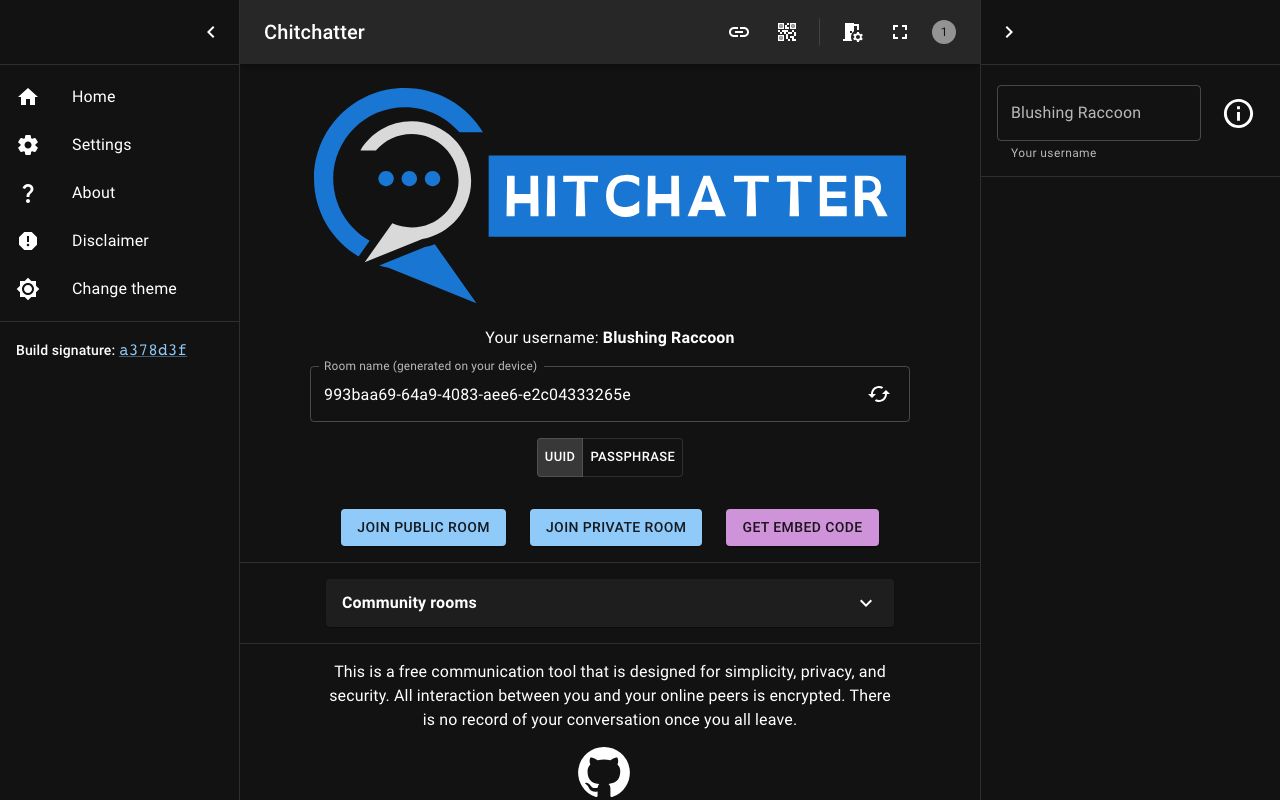Go to Home in the sidebar
This screenshot has height=800, width=1280.
[120, 97]
